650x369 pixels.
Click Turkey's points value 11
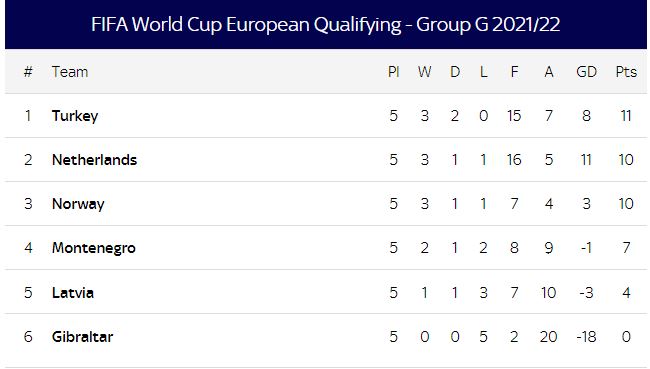626,116
